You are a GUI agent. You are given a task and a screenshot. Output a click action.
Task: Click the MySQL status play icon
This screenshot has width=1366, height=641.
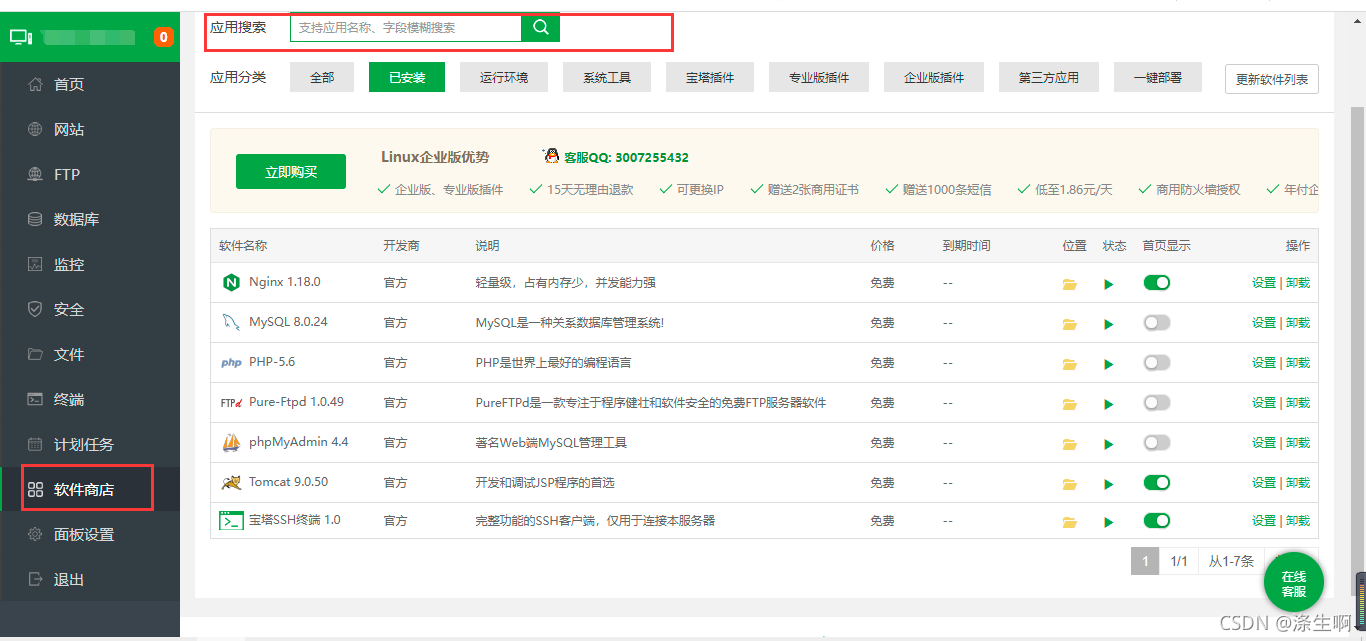click(1108, 324)
